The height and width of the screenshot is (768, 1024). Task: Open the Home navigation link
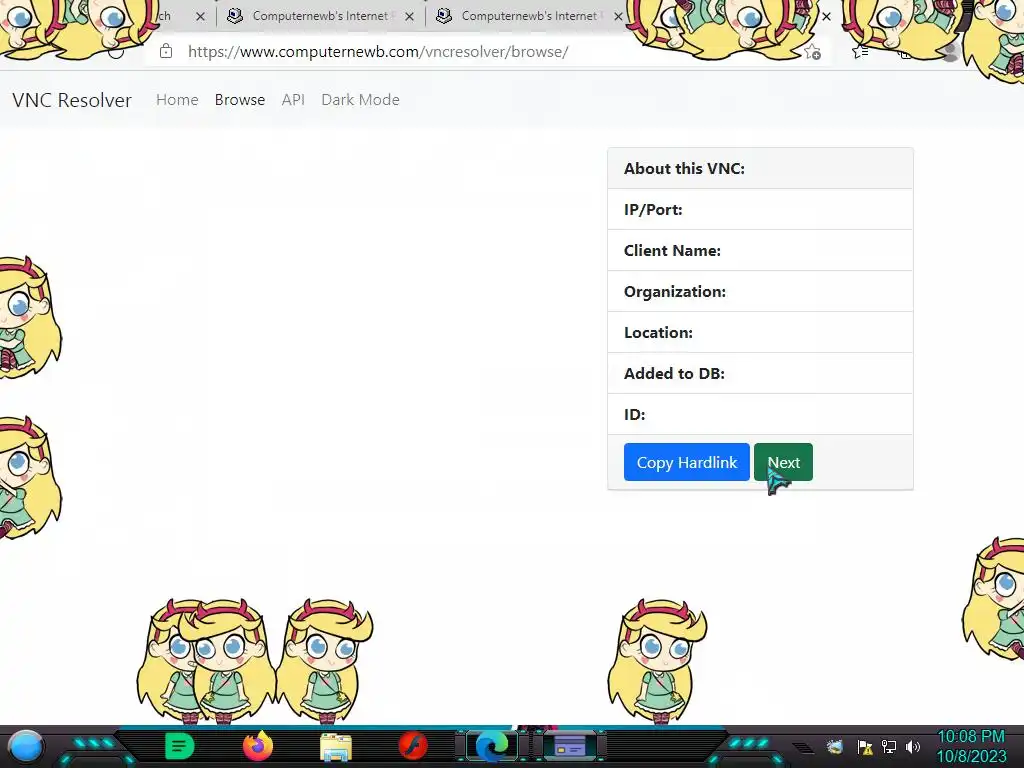pos(177,100)
